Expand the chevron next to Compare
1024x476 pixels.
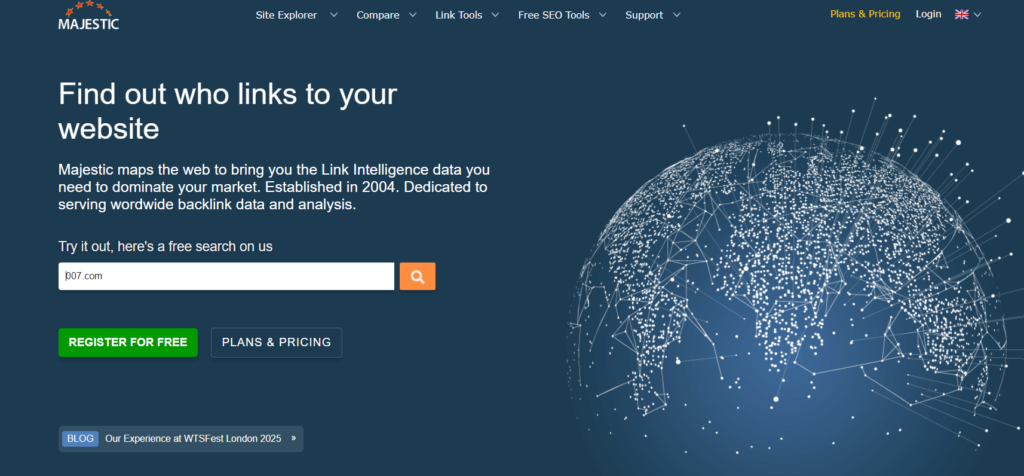coord(412,15)
